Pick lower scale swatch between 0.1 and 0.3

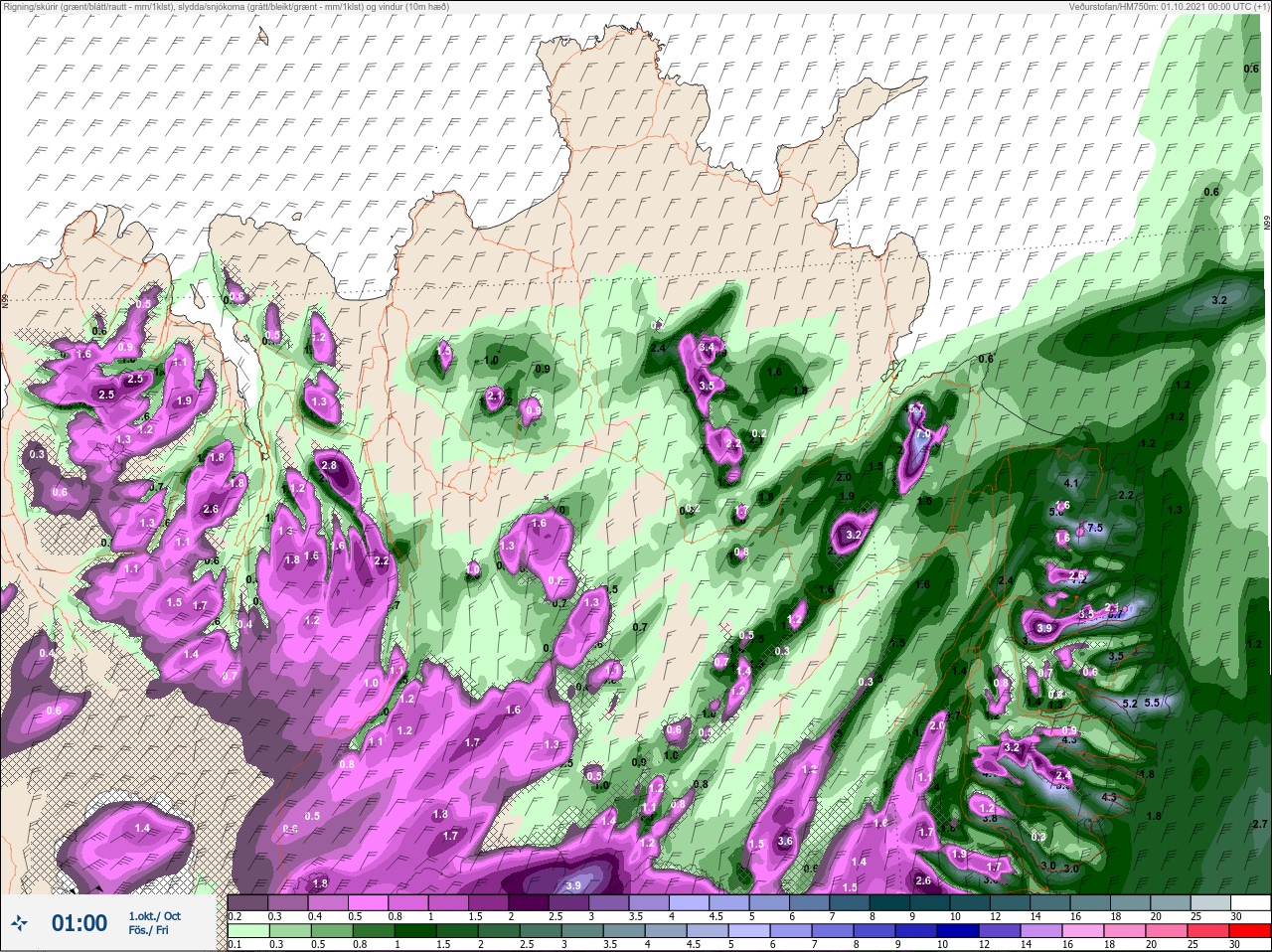[x=247, y=931]
